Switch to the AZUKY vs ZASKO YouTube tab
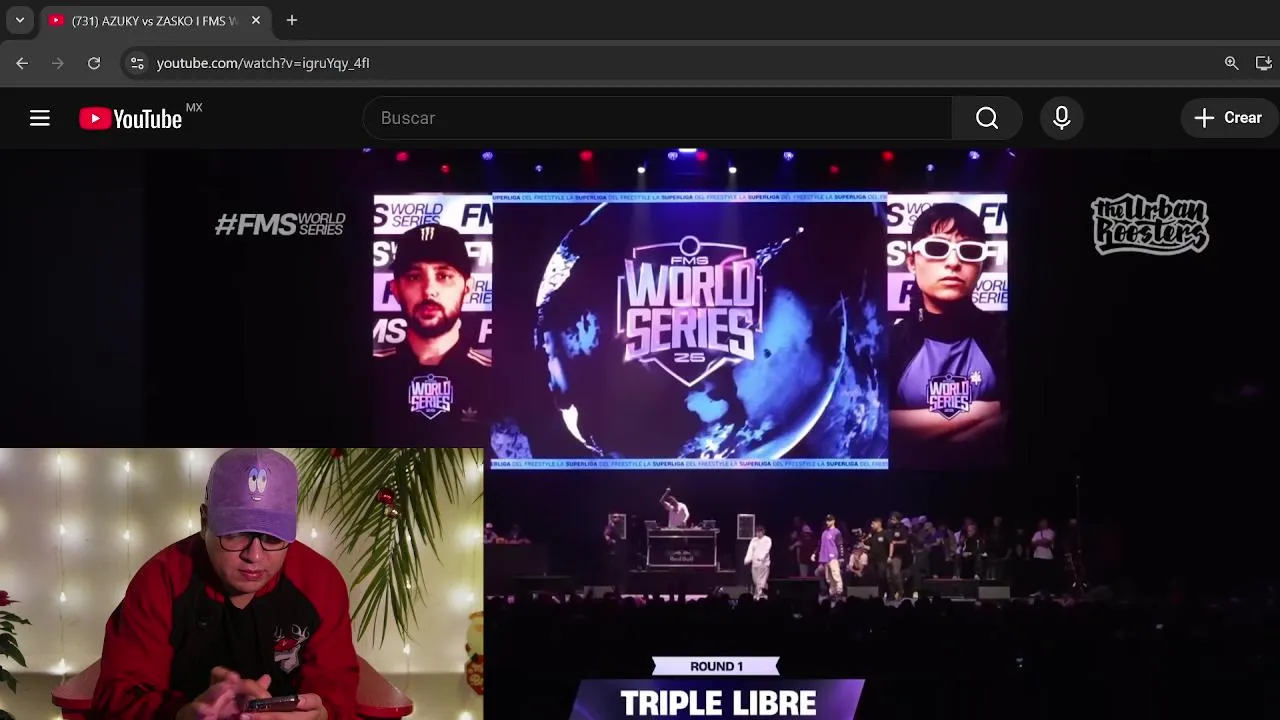The image size is (1280, 720). [155, 20]
